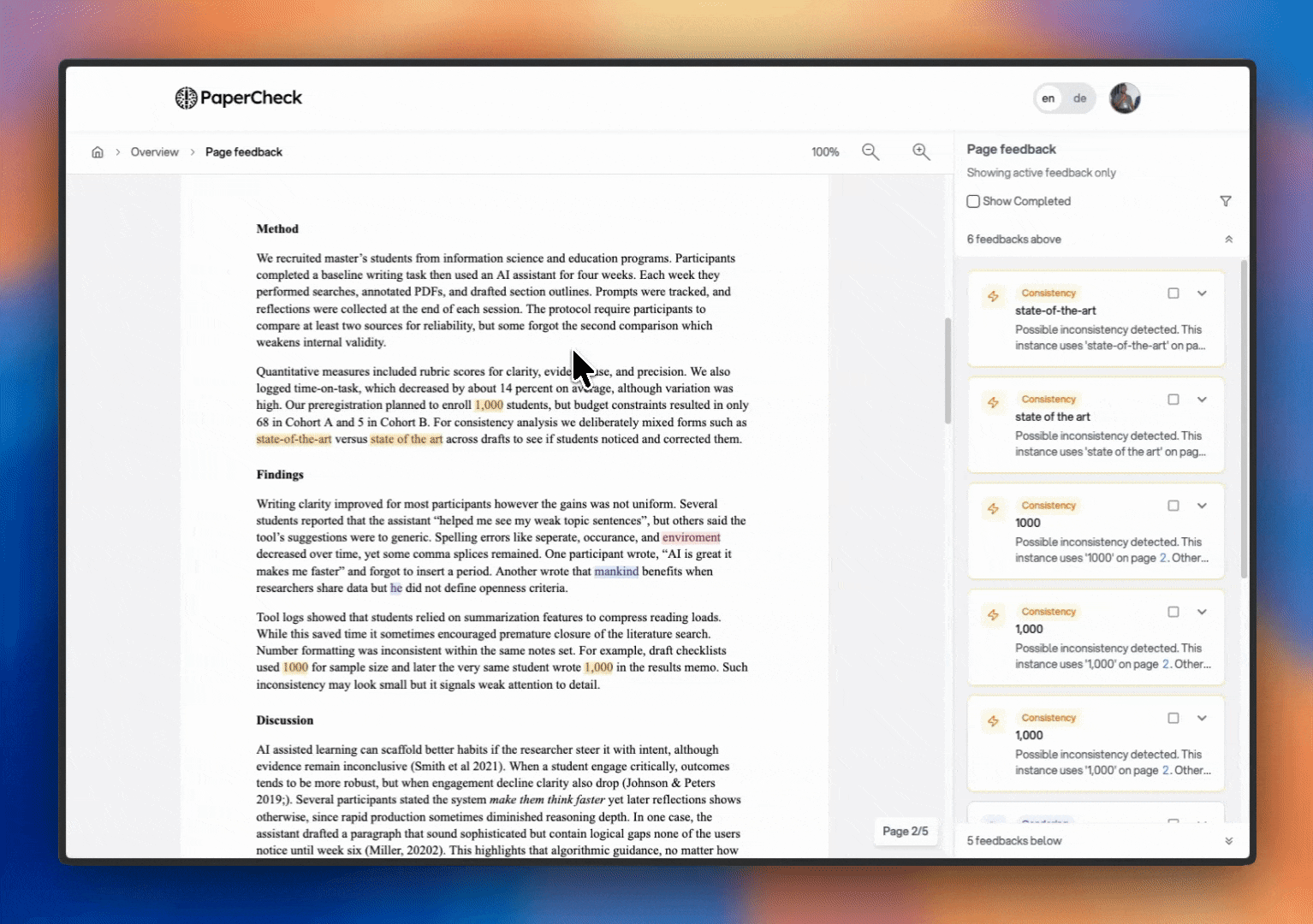Click the 'Findings' section heading

280,475
